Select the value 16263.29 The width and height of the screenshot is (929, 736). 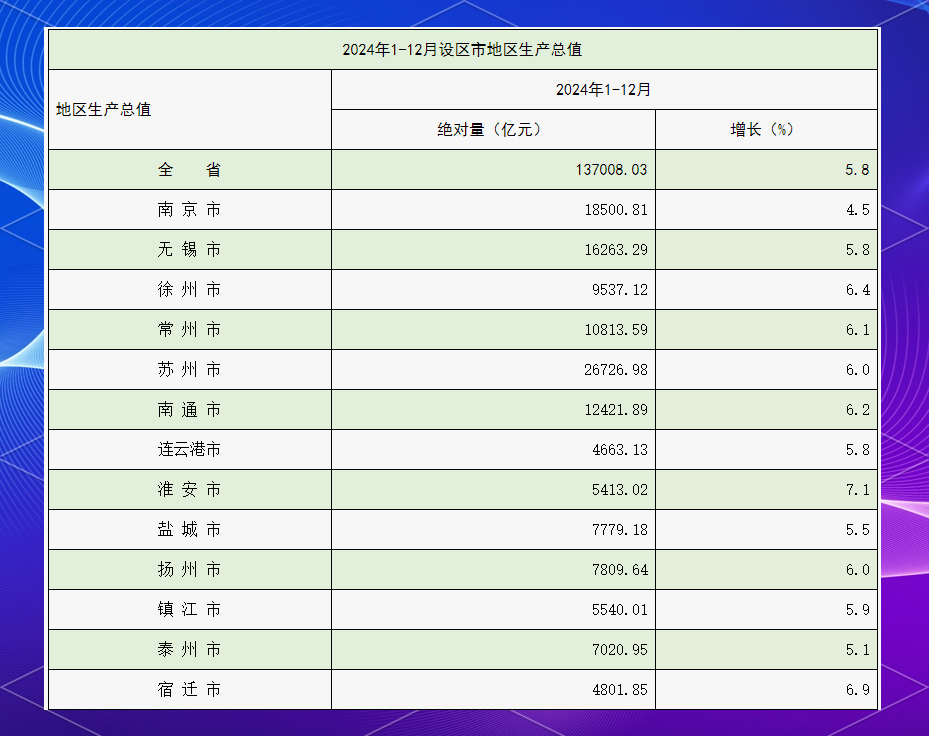click(x=616, y=250)
